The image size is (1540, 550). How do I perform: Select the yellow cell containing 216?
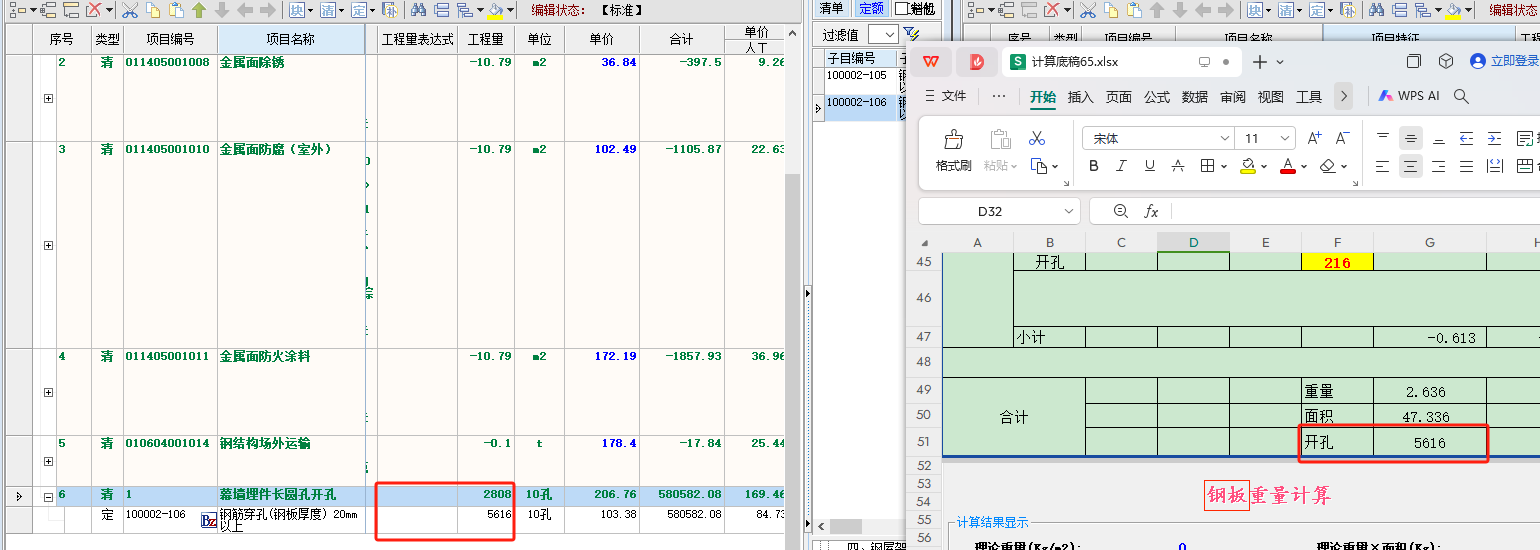click(1337, 261)
